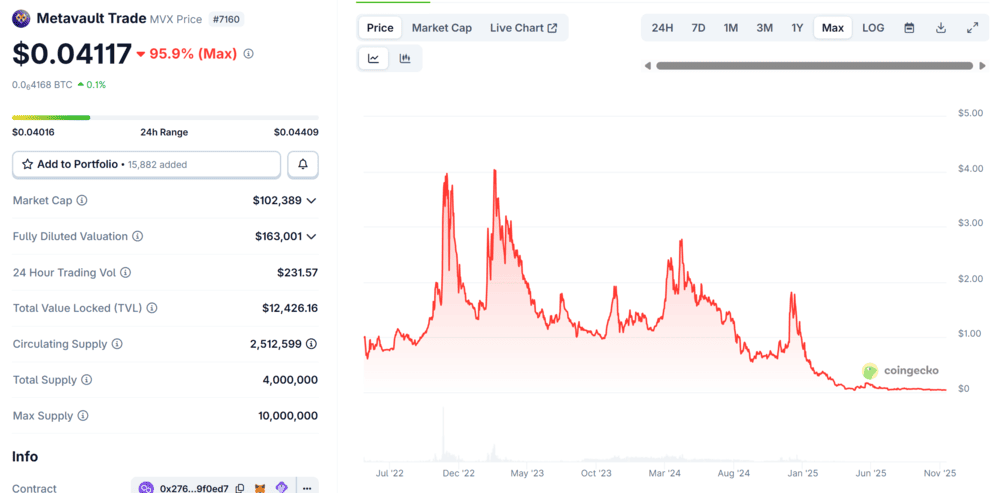Click the chain icon beside contract address

(146, 489)
